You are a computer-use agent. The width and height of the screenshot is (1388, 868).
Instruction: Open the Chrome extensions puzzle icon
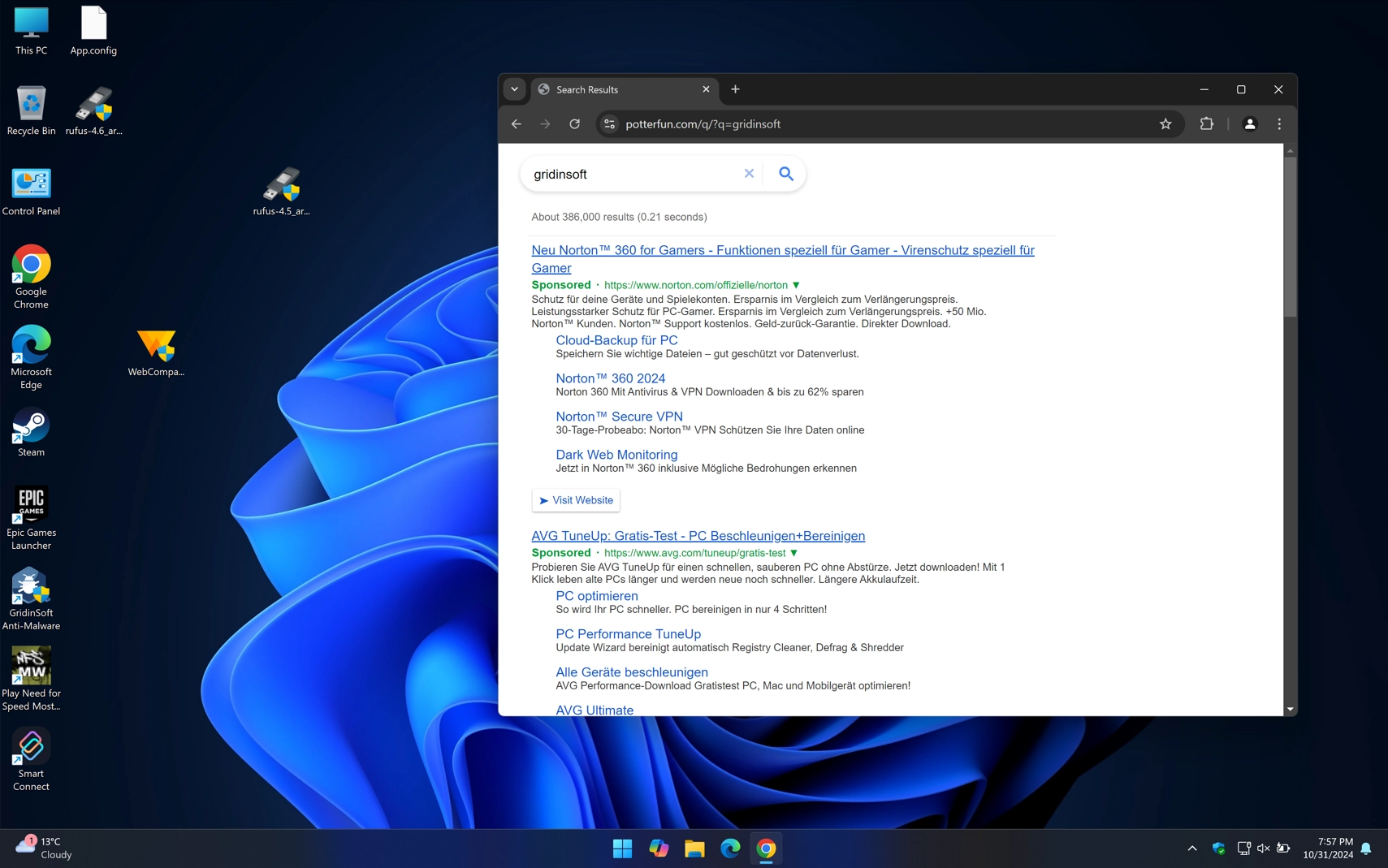(1205, 123)
